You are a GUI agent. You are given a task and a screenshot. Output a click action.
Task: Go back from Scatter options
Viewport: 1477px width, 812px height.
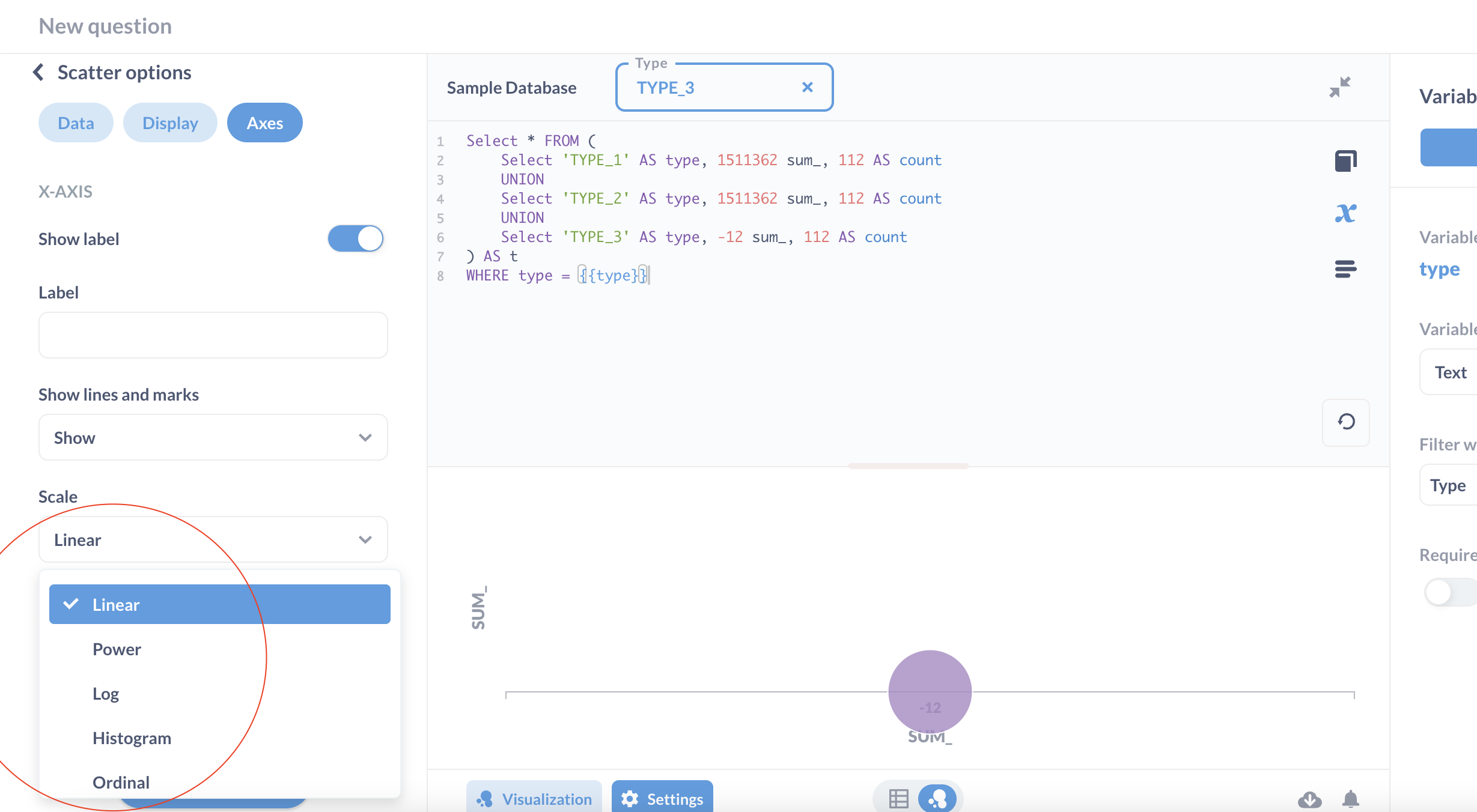(38, 71)
